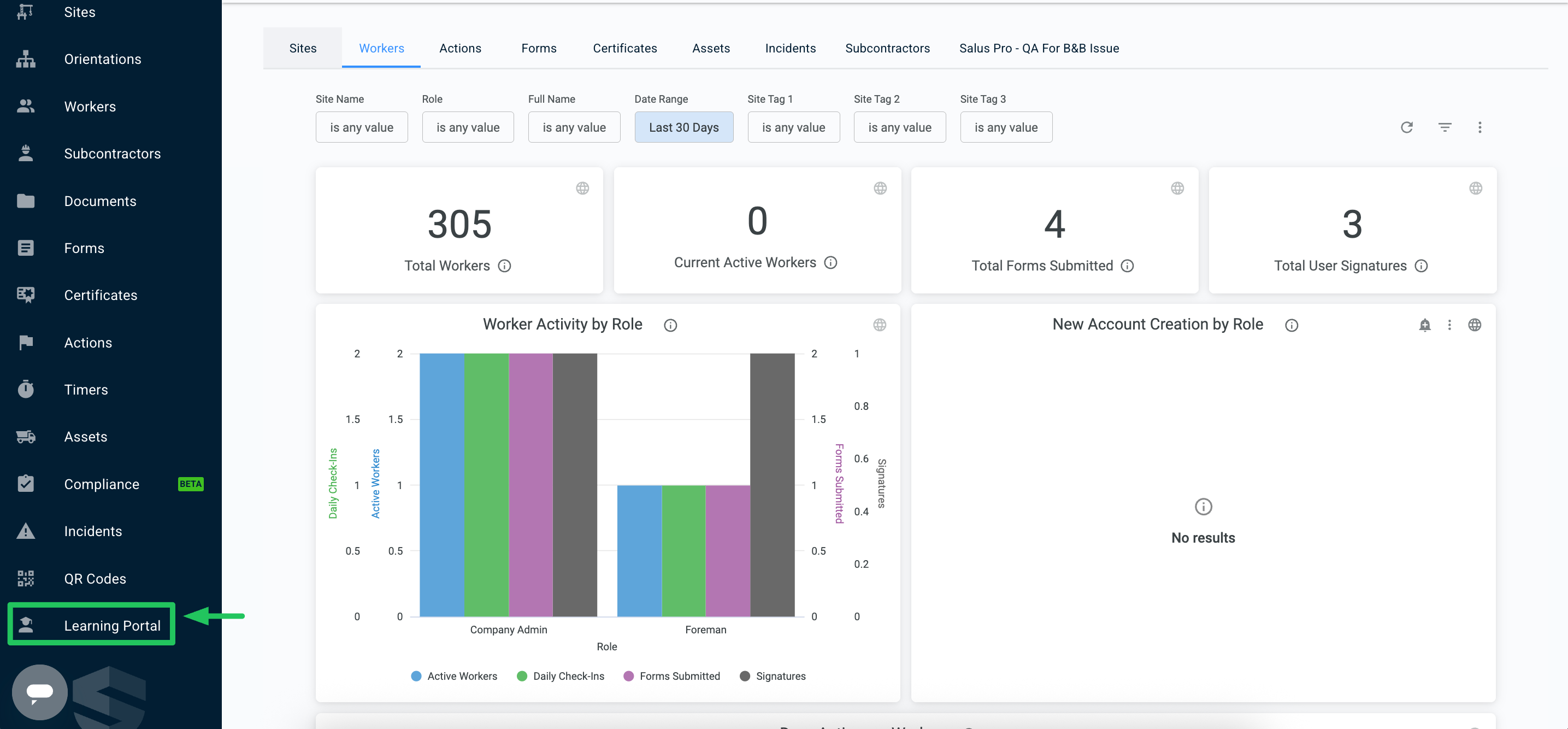Open the dashboard three-dot options menu
This screenshot has width=1568, height=729.
(x=1479, y=127)
